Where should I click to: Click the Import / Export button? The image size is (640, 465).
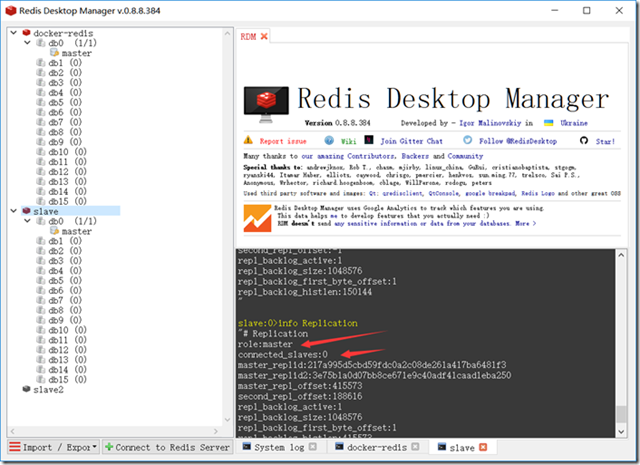pyautogui.click(x=53, y=447)
